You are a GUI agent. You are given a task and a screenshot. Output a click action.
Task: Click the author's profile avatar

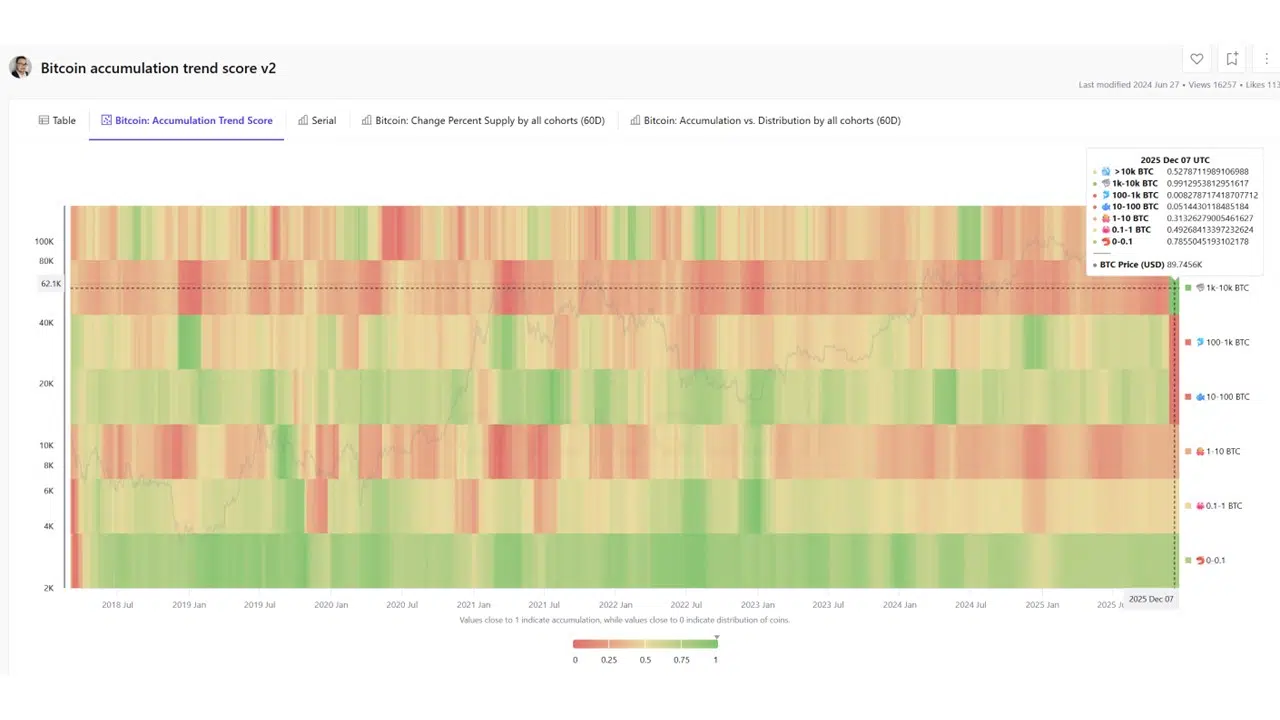click(x=20, y=67)
